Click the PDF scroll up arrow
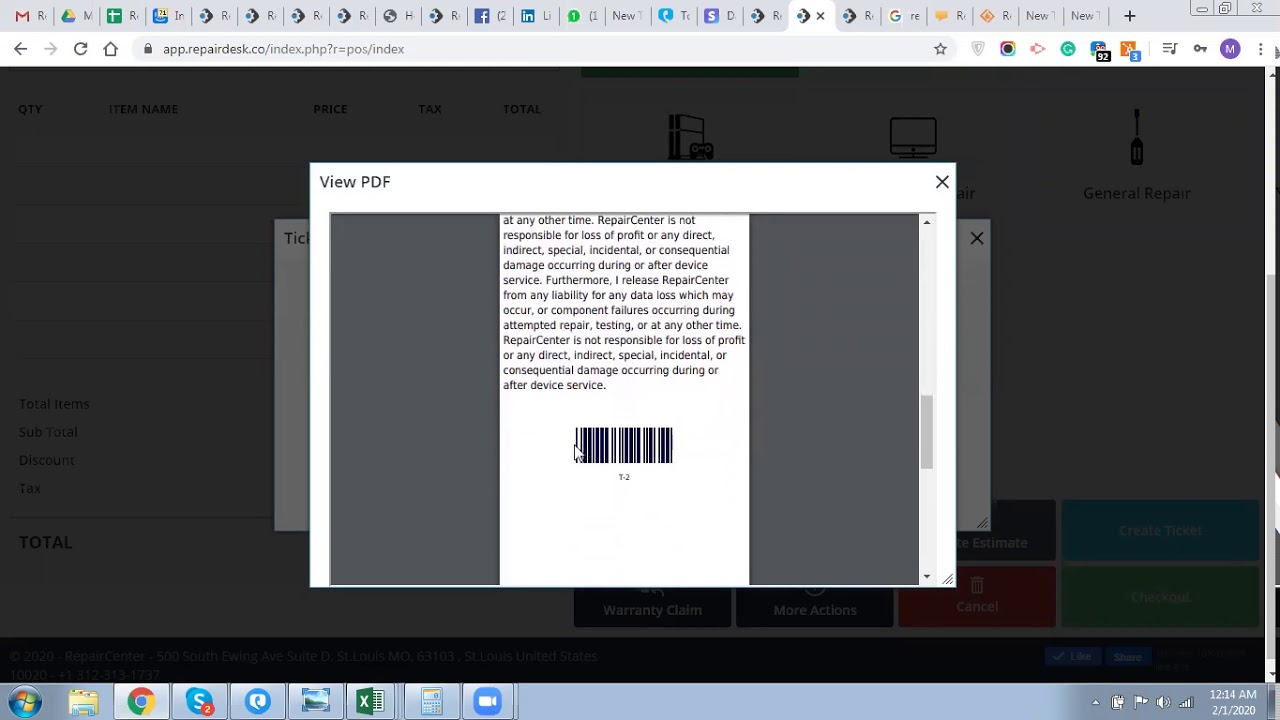The image size is (1280, 720). click(927, 222)
